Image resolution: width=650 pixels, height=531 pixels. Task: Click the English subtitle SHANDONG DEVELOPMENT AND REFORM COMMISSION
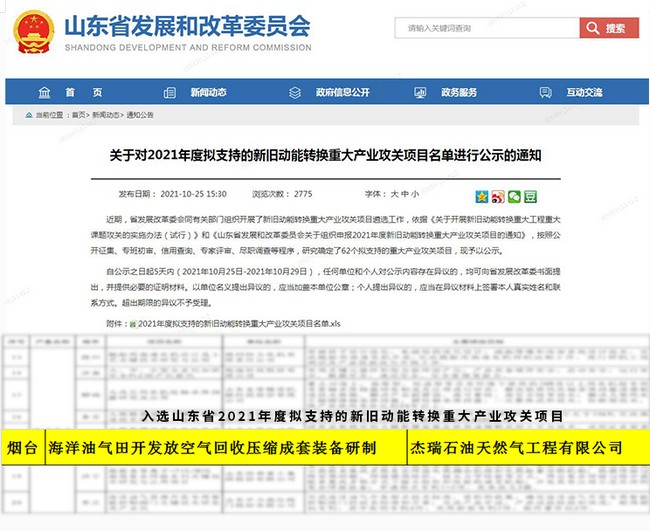point(188,48)
